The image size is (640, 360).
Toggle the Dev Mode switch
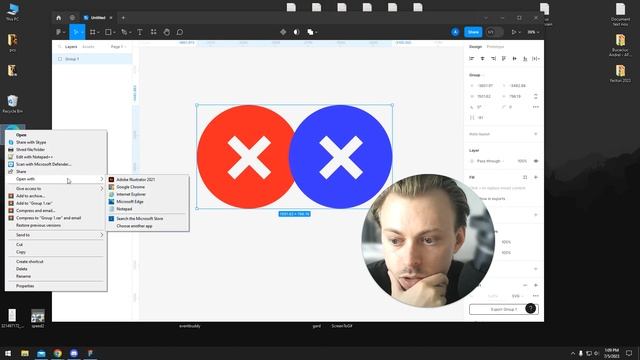pyautogui.click(x=494, y=32)
